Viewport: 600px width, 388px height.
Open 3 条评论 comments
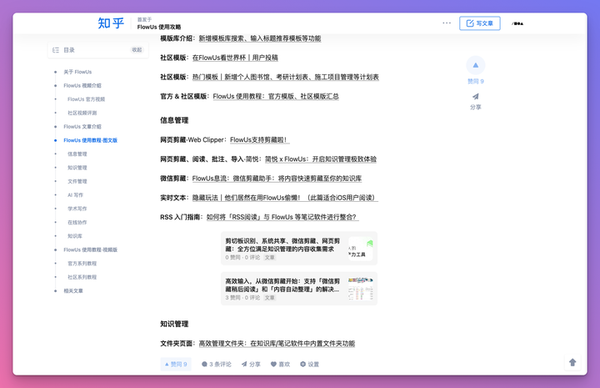pos(217,364)
